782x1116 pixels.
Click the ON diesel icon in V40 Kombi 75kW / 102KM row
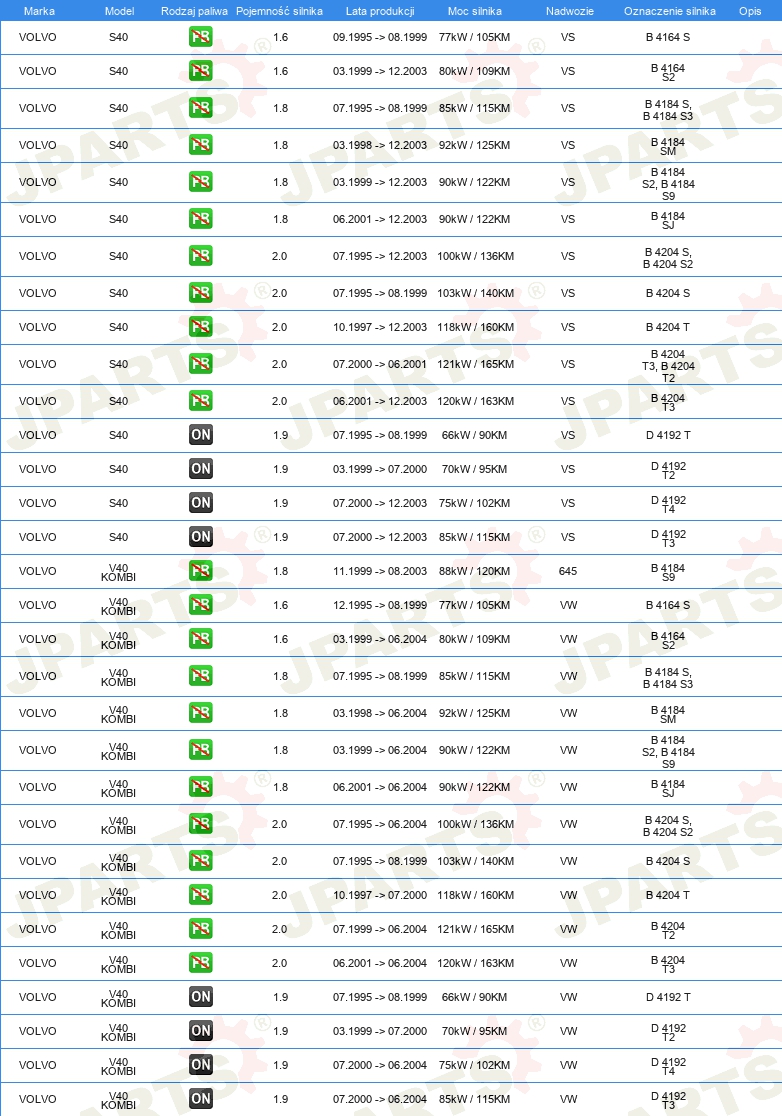(x=201, y=1065)
